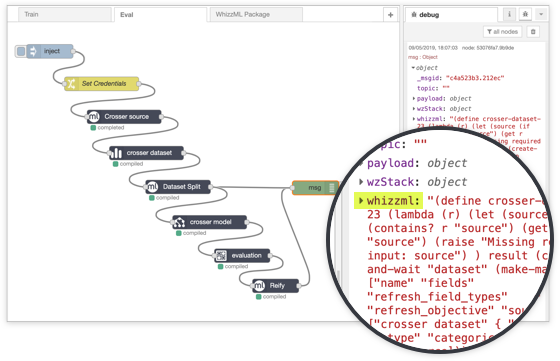This screenshot has width=560, height=361.
Task: Open the sidebar tabs dropdown arrow
Action: (x=541, y=14)
